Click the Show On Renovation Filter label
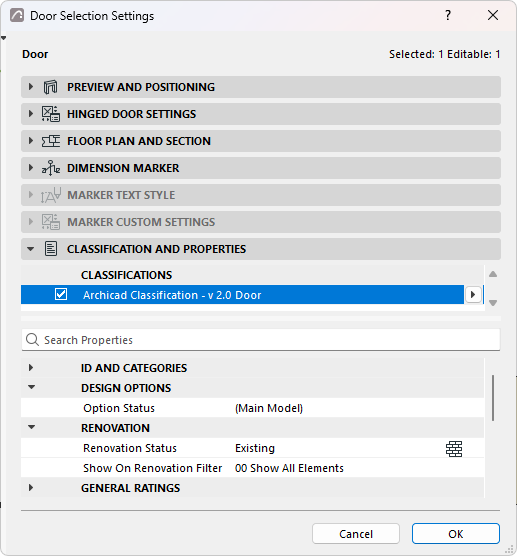This screenshot has width=517, height=556. click(152, 468)
